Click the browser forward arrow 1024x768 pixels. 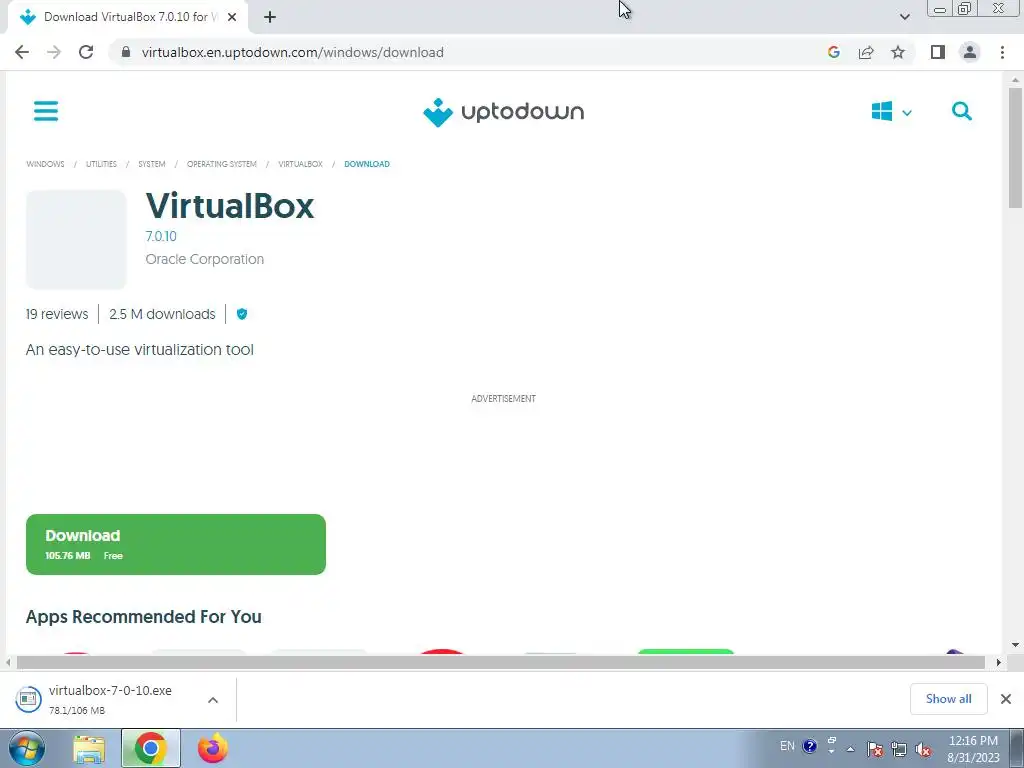(54, 52)
